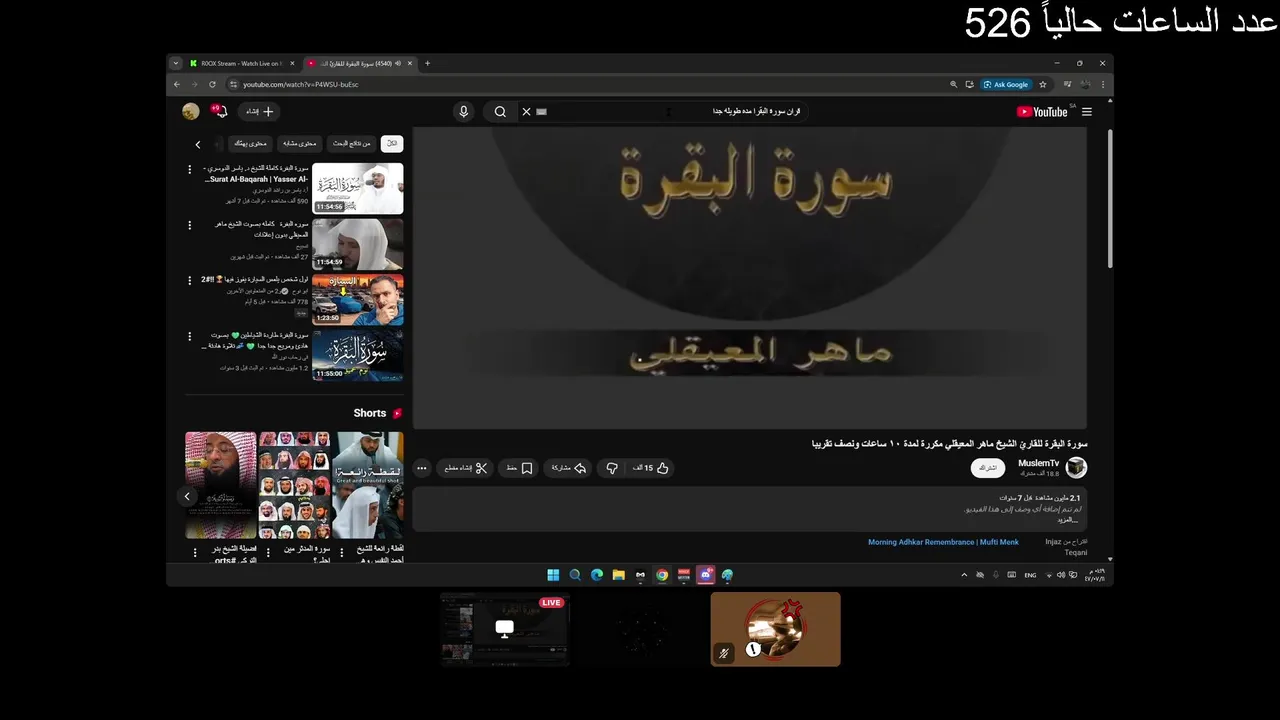Open the options menu for the 1:23:50 car video
The image size is (1280, 720).
coord(190,281)
